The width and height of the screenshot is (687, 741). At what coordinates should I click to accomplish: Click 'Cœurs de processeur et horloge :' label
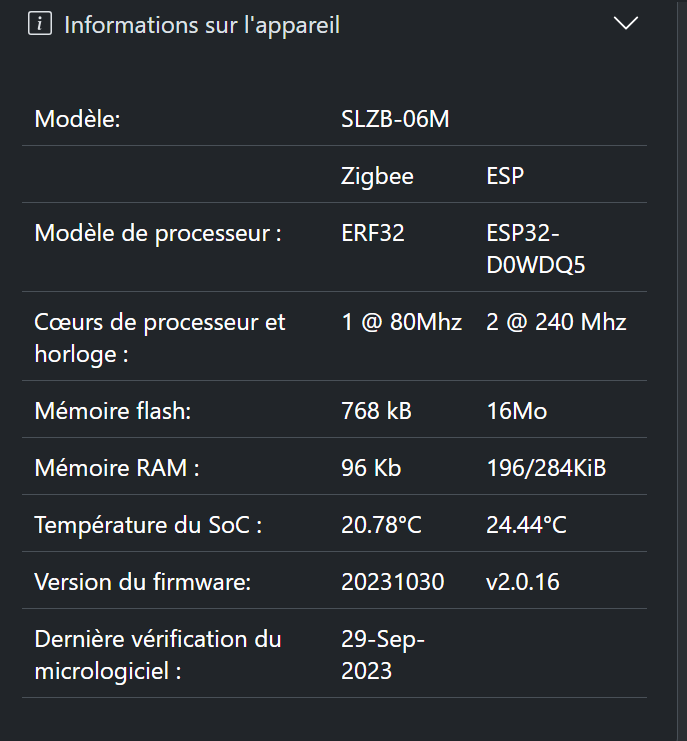click(x=160, y=338)
